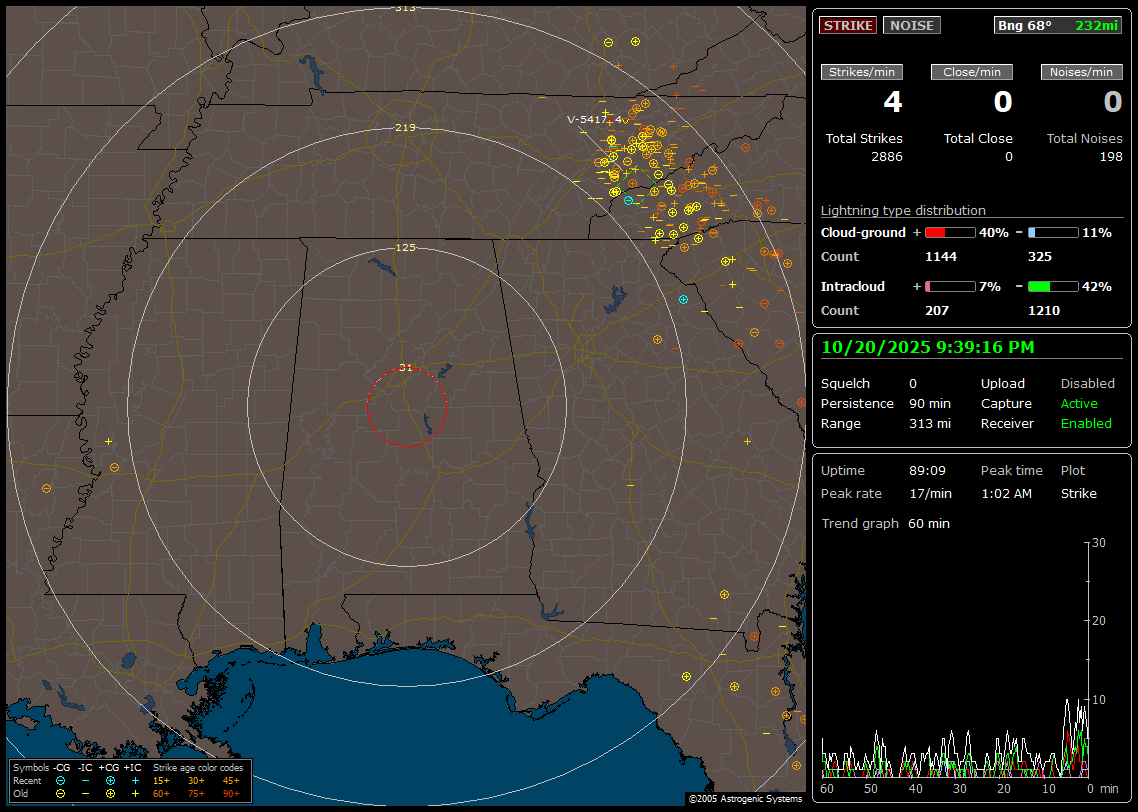The height and width of the screenshot is (812, 1138).
Task: Click the yellow old -IC dash symbol
Action: tap(85, 793)
